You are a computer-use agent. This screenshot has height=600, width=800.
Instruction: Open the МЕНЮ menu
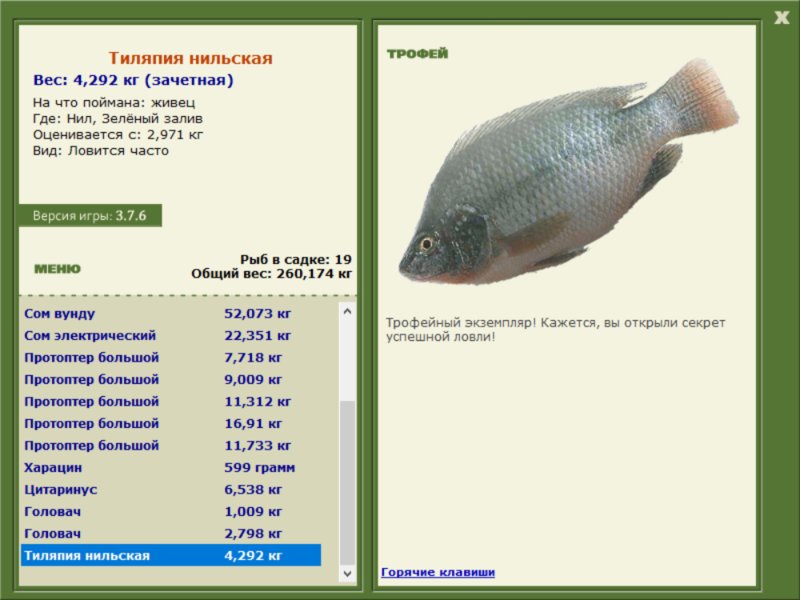pos(57,269)
